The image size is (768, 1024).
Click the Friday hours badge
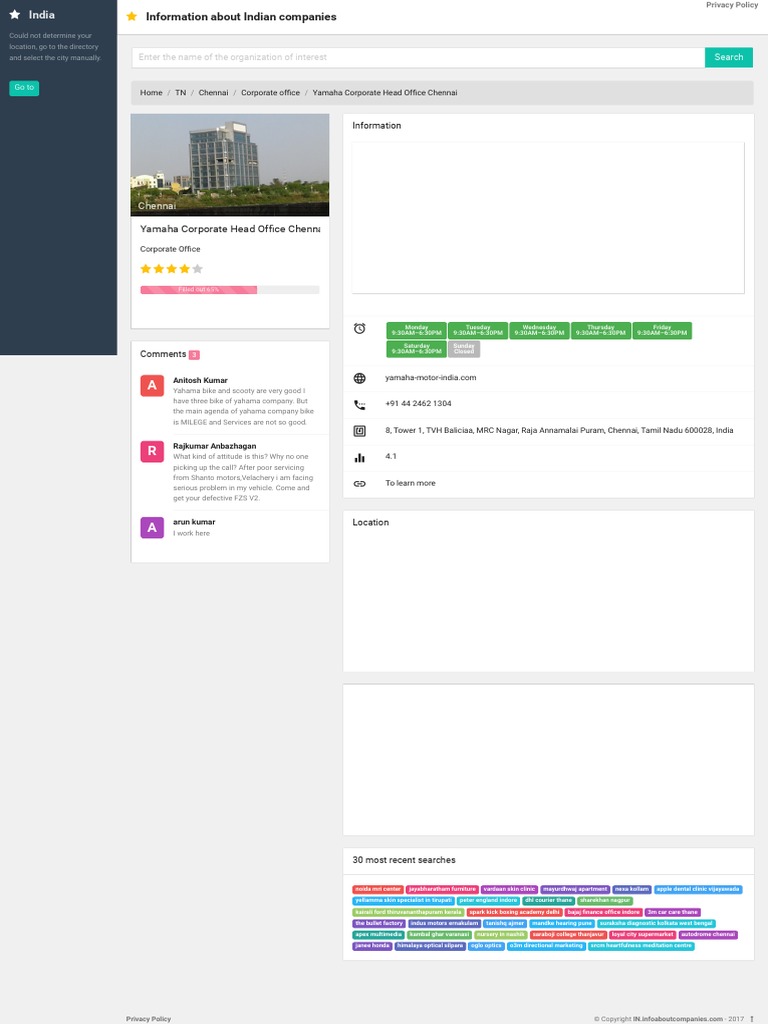tap(662, 330)
